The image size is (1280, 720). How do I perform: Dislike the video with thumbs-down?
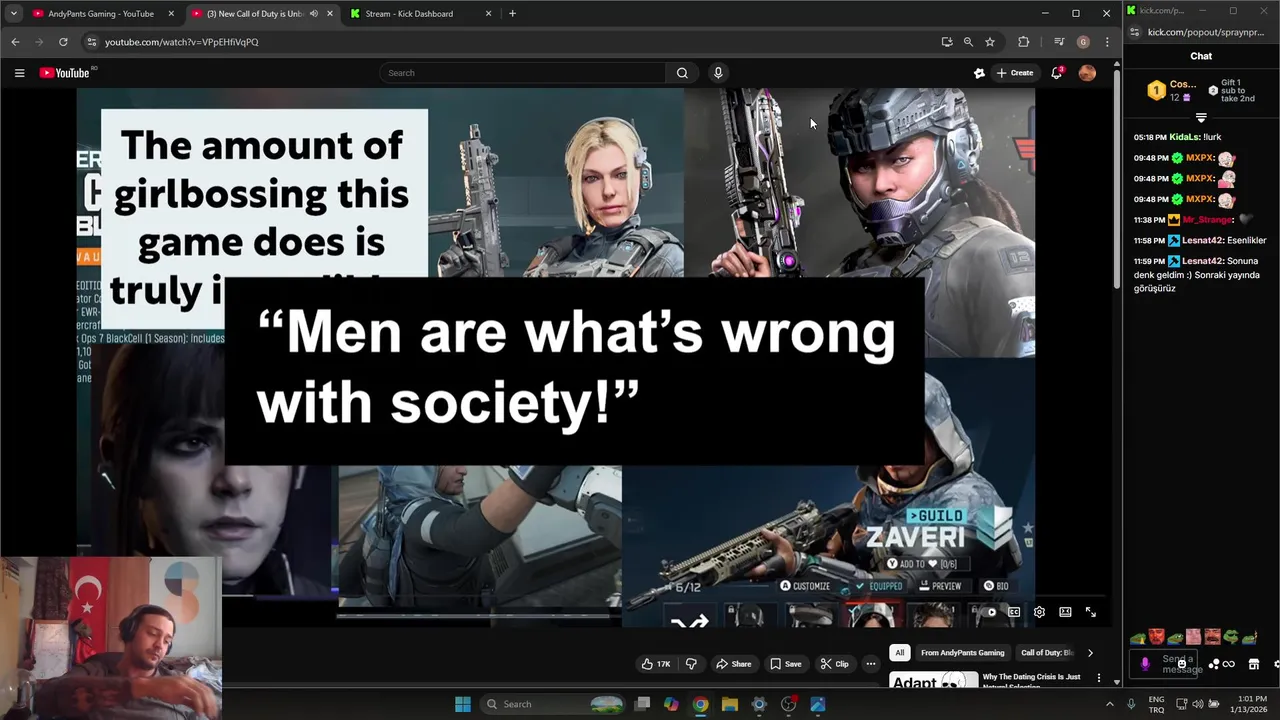(690, 664)
